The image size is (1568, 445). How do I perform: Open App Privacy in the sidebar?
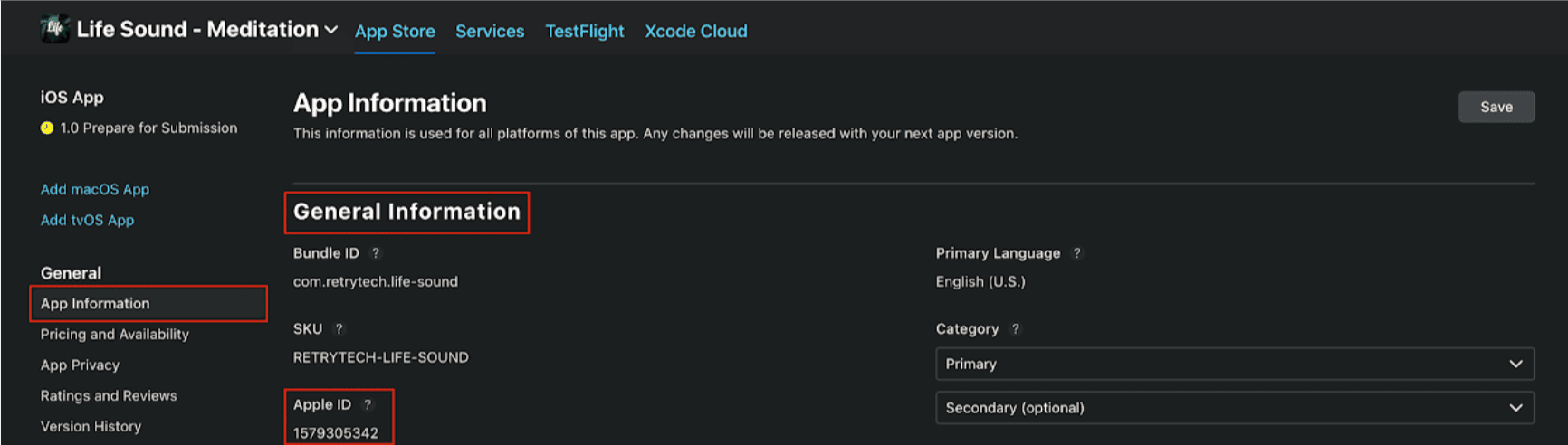pos(80,365)
